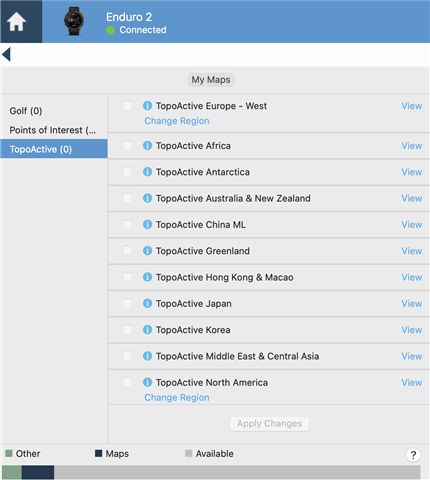Enable TopoActive China ML map checkbox
The width and height of the screenshot is (430, 480).
pyautogui.click(x=127, y=224)
